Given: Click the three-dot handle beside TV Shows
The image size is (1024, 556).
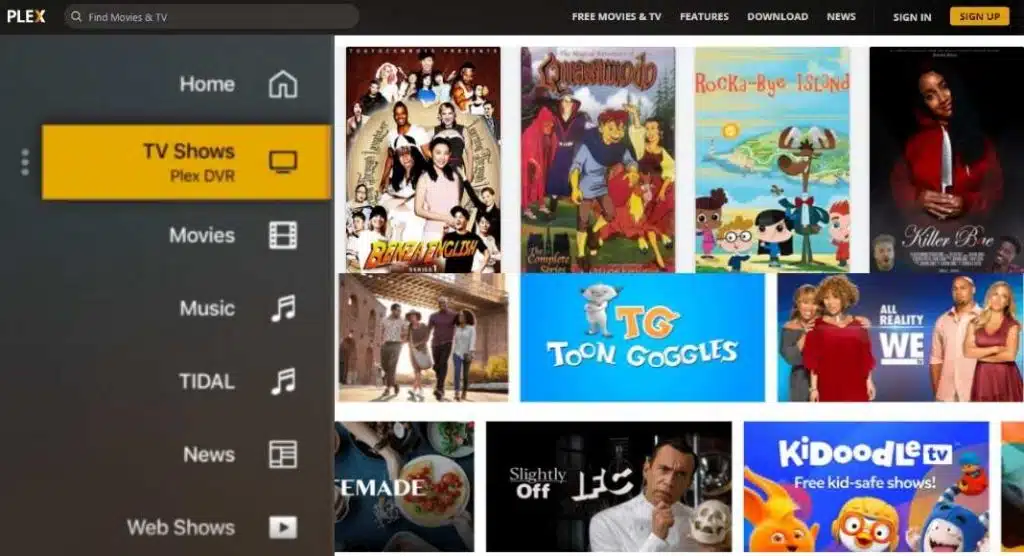Looking at the screenshot, I should click(x=25, y=162).
